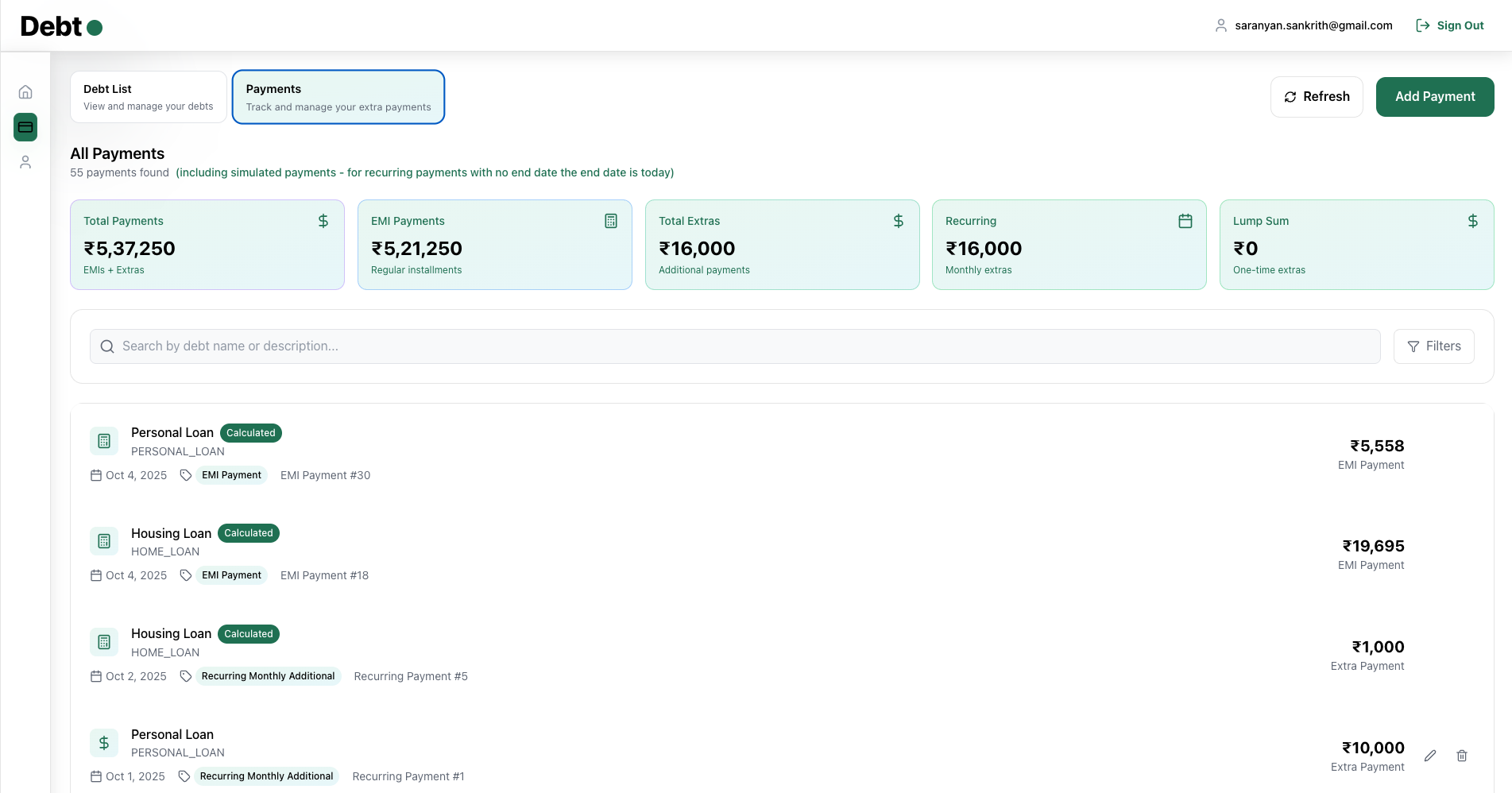Open the EMI Payments summary card
This screenshot has height=793, width=1512.
coord(495,245)
